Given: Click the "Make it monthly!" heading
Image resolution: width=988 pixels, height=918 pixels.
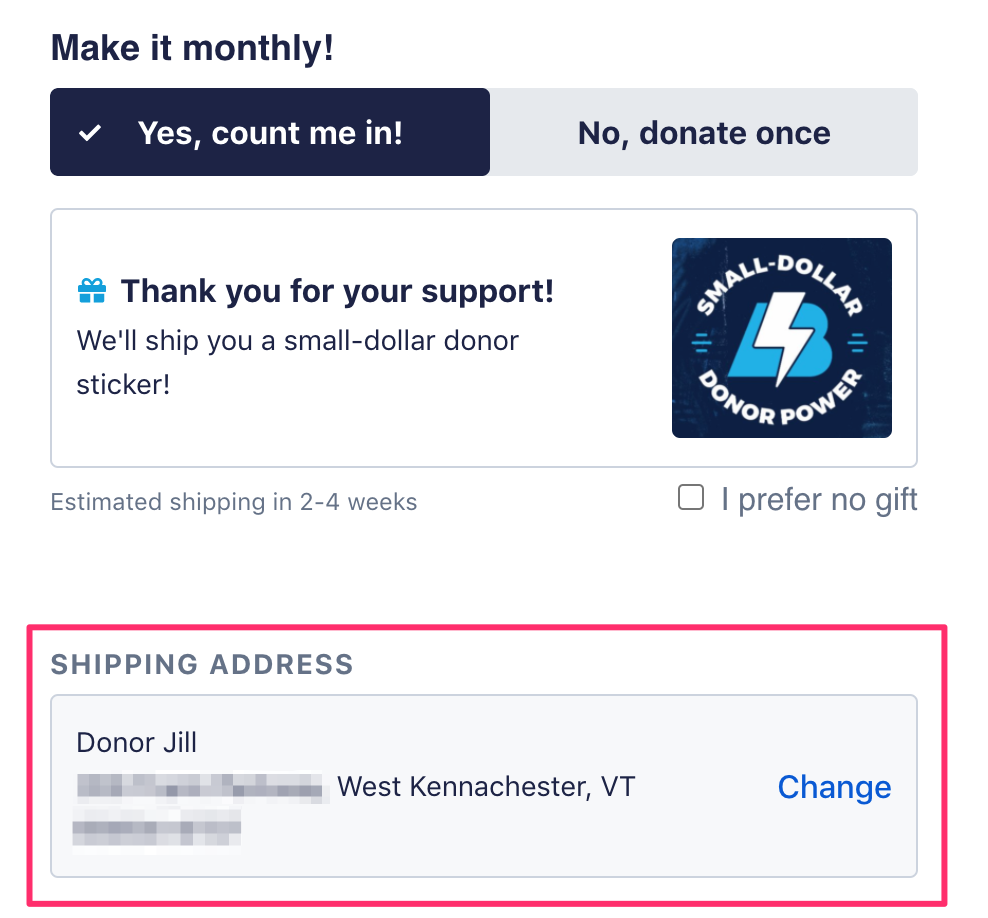Looking at the screenshot, I should pos(192,48).
